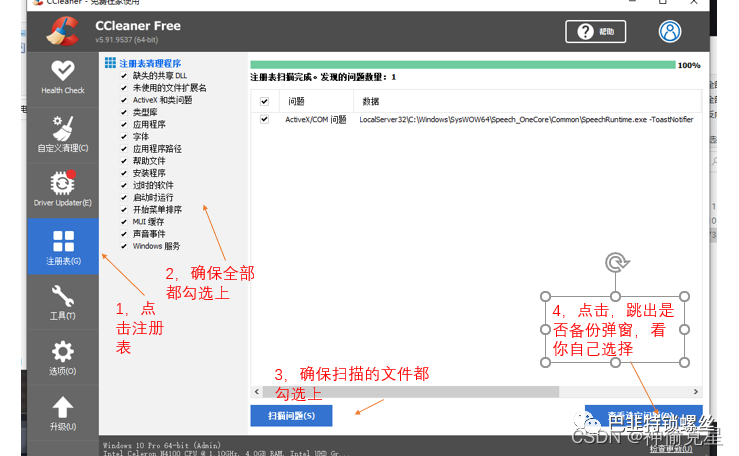Toggle 字体 checkbox
The height and width of the screenshot is (456, 739).
click(x=124, y=137)
